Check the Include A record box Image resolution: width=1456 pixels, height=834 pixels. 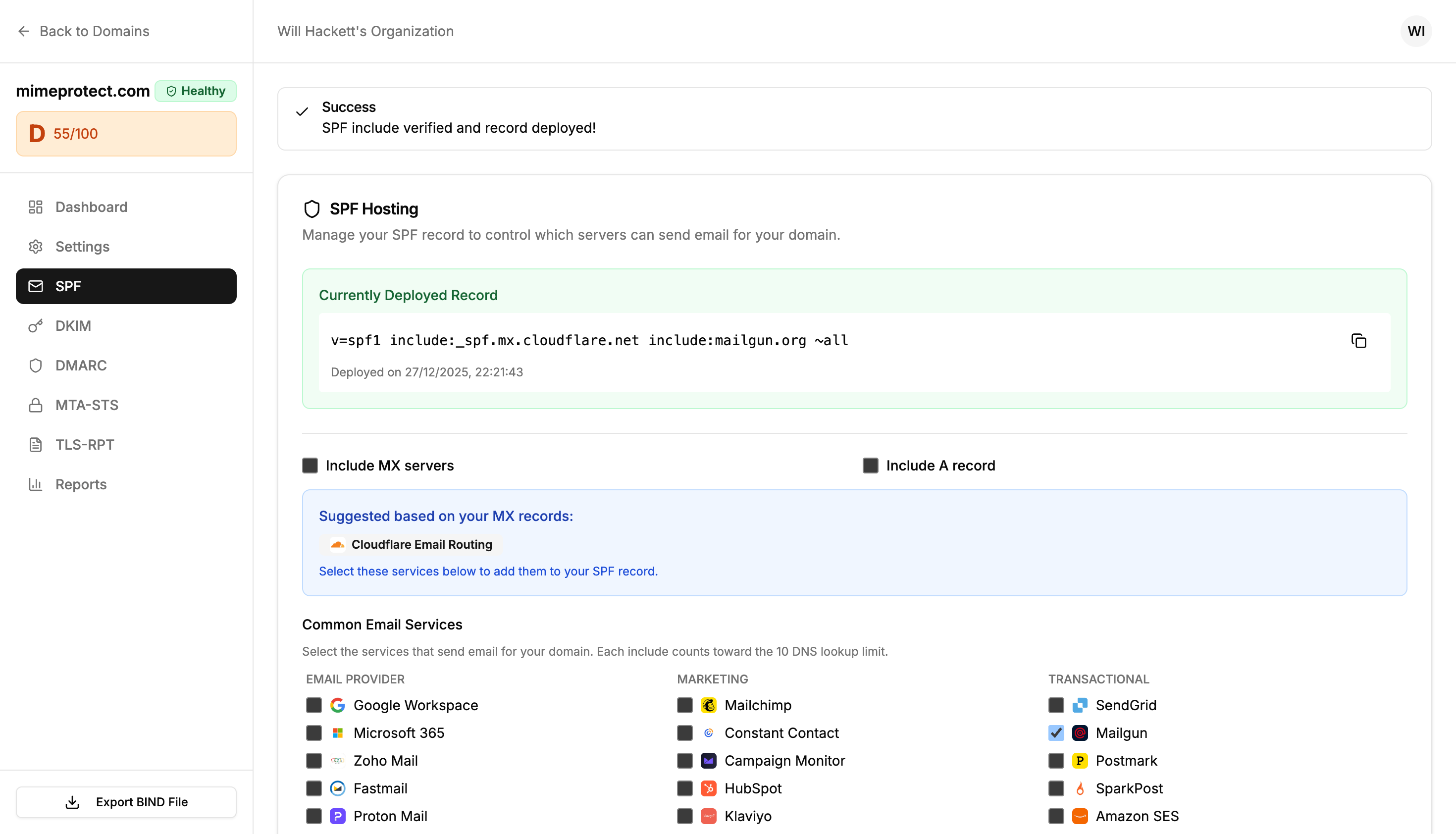(x=870, y=465)
